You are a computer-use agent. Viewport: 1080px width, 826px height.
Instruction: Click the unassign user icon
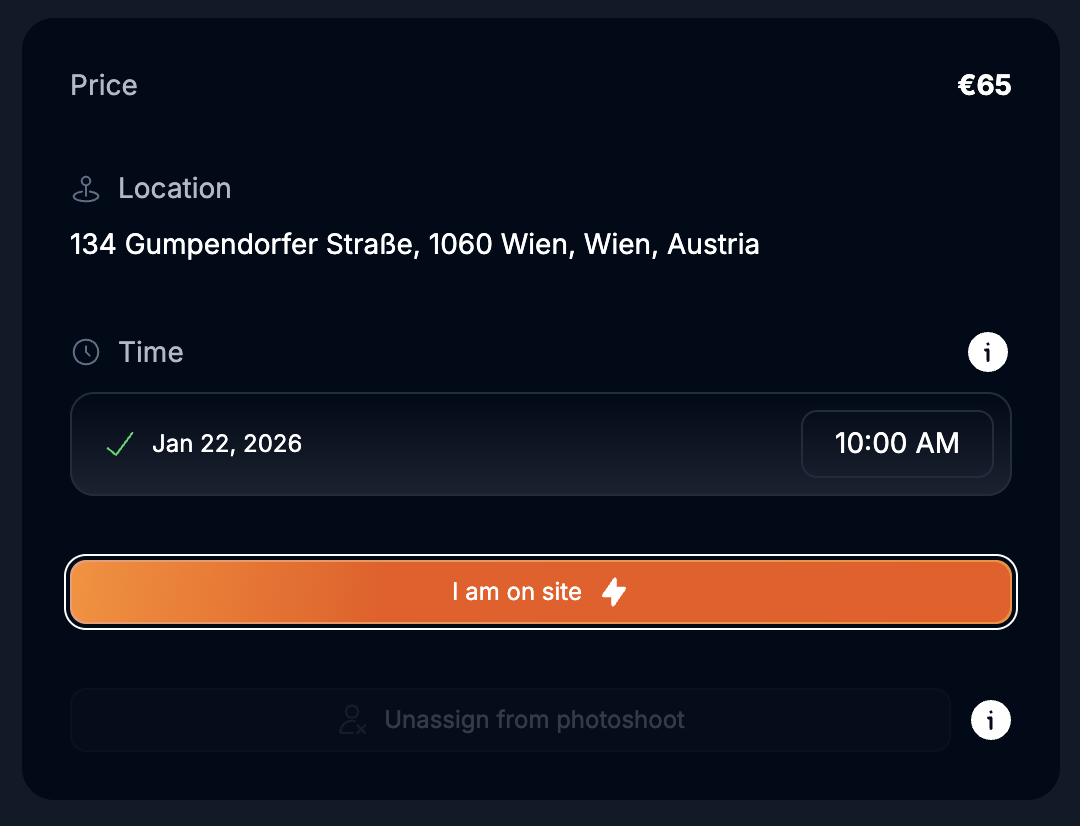(x=352, y=720)
